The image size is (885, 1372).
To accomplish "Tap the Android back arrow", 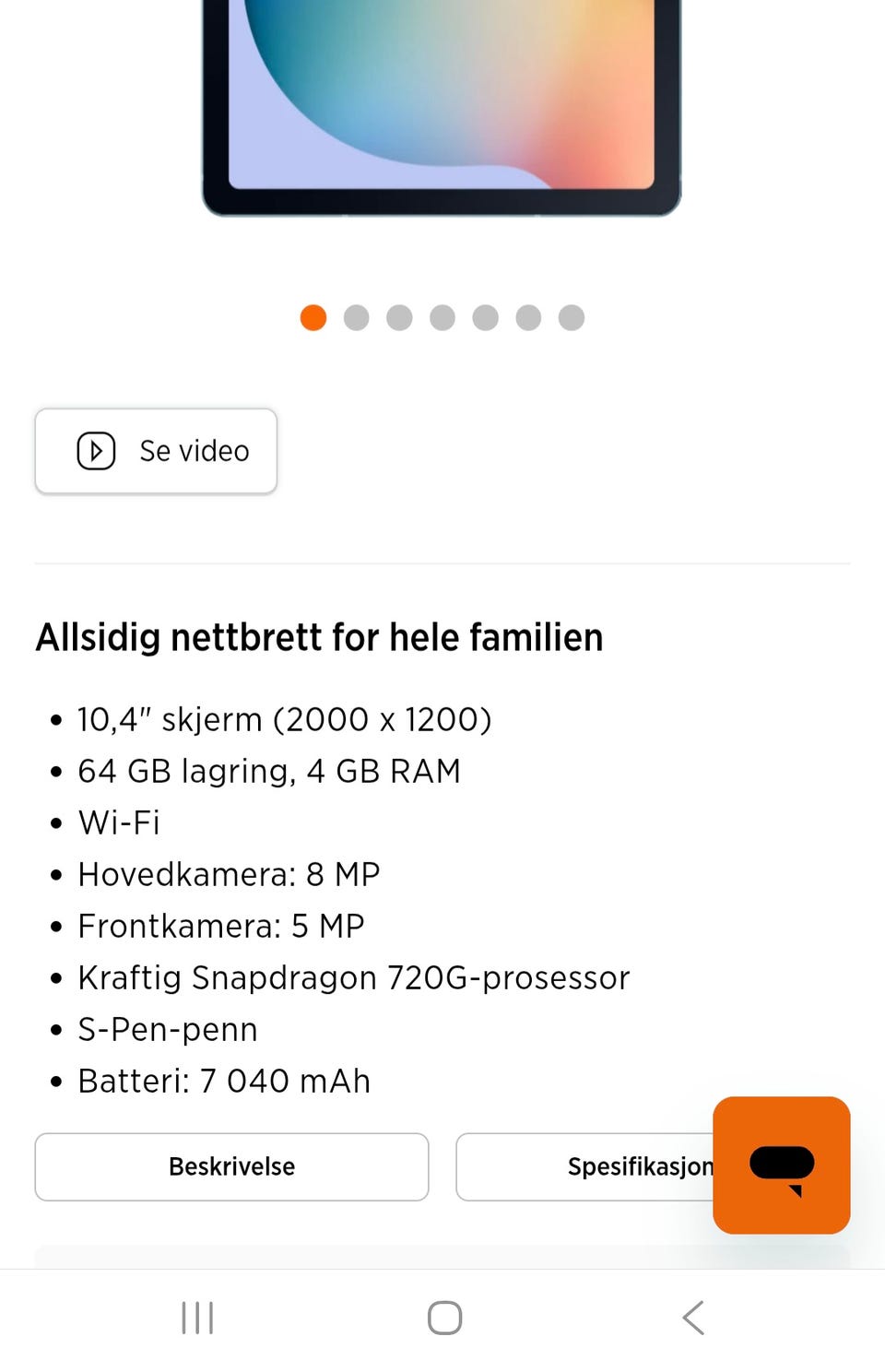I will (x=693, y=1318).
